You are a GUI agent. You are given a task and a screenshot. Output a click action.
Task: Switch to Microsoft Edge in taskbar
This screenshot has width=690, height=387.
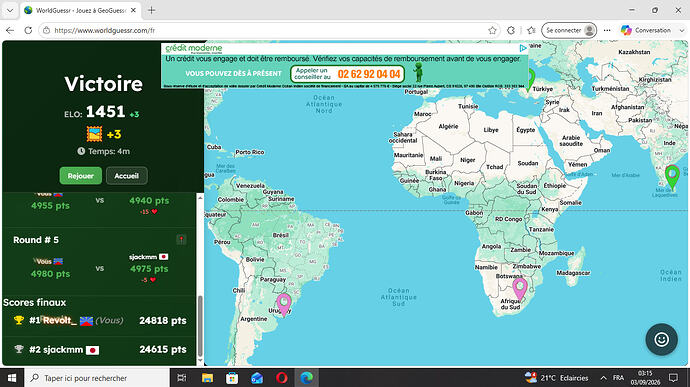pyautogui.click(x=307, y=378)
